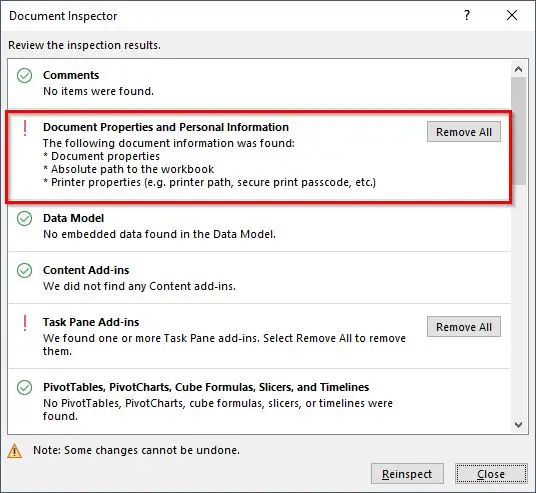Click the red exclamation icon for Task Pane Add-ins
The height and width of the screenshot is (493, 536).
pos(25,323)
